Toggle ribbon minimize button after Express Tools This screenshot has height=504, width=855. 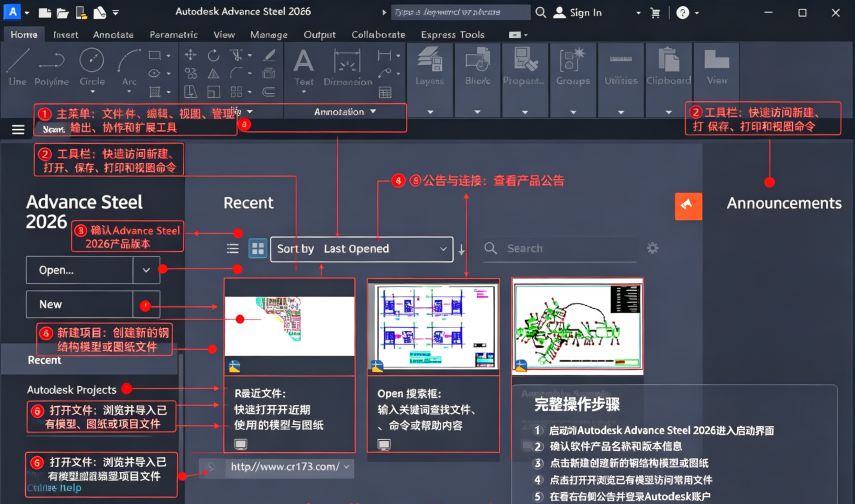click(x=515, y=34)
